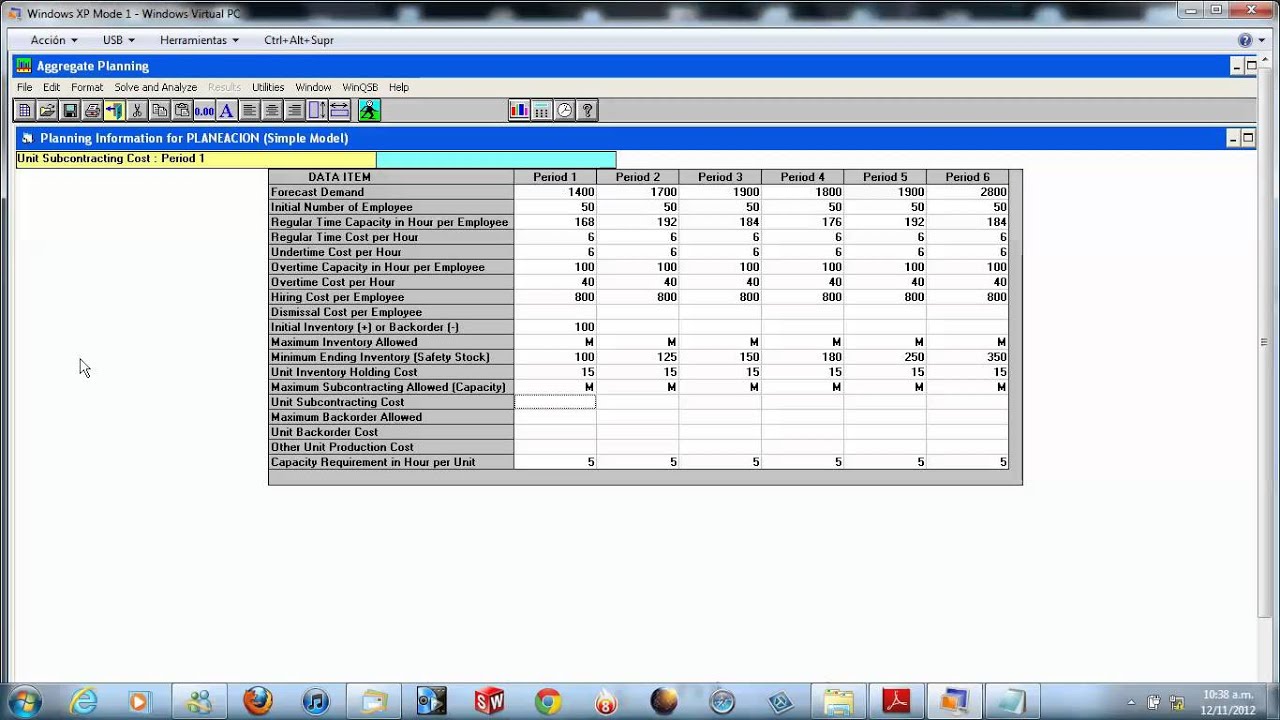
Task: Align cell text left
Action: coord(249,110)
